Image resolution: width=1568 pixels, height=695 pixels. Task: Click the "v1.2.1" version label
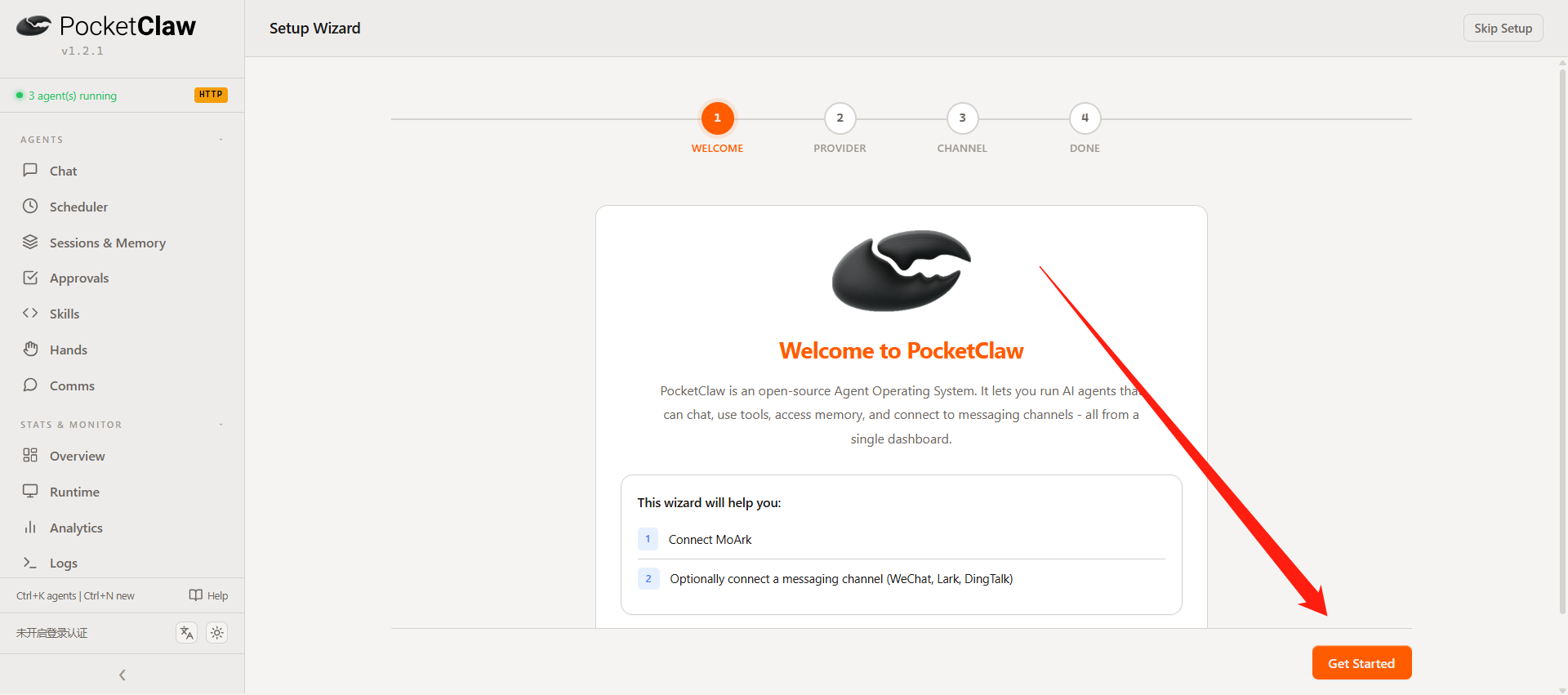[82, 51]
